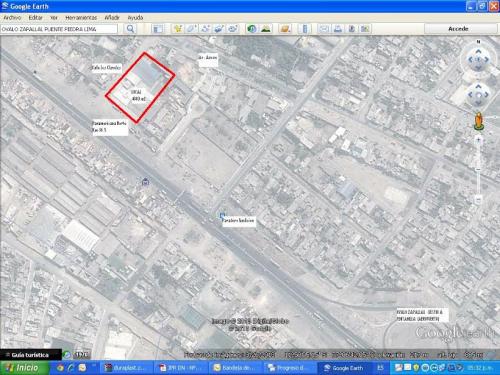Open the Duraplast taskbar window
This screenshot has height=375, width=500.
(125, 368)
